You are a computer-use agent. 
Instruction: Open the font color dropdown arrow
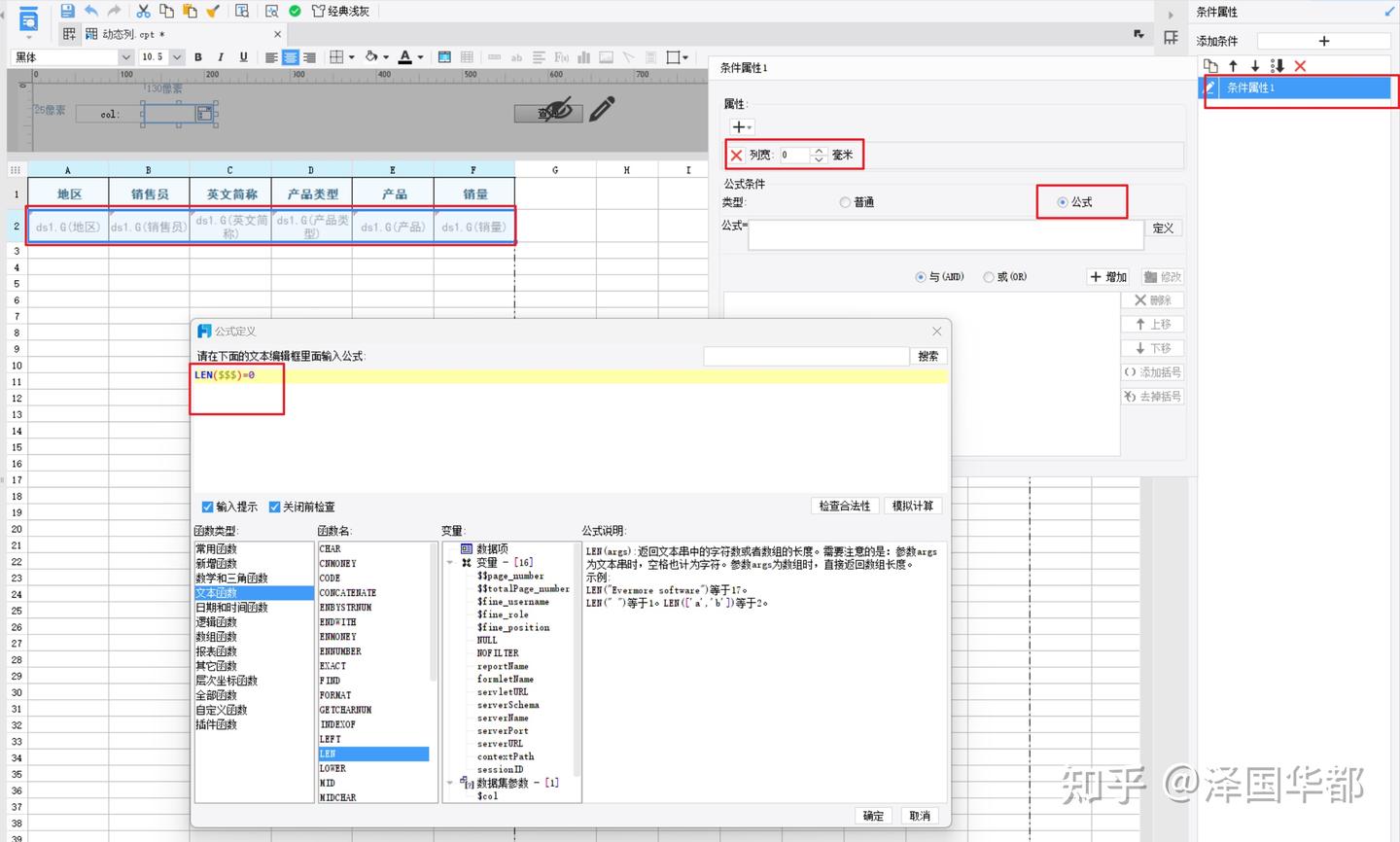(x=418, y=56)
